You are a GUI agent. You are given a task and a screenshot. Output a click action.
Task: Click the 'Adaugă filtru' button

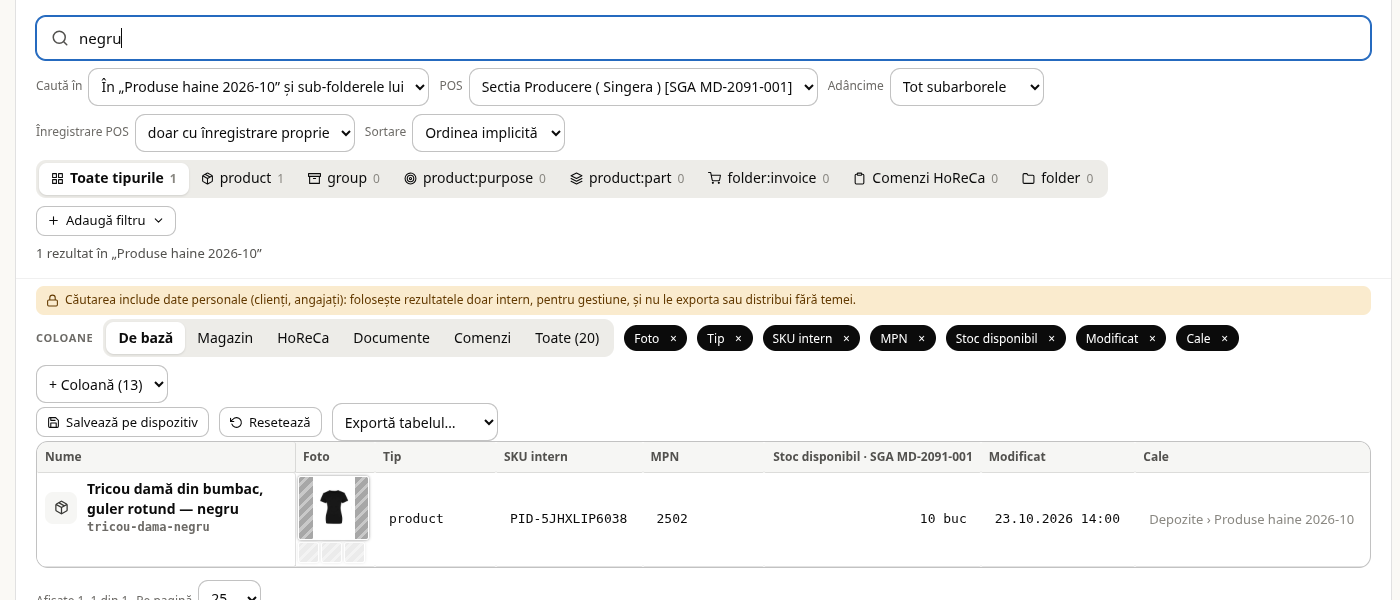(106, 220)
